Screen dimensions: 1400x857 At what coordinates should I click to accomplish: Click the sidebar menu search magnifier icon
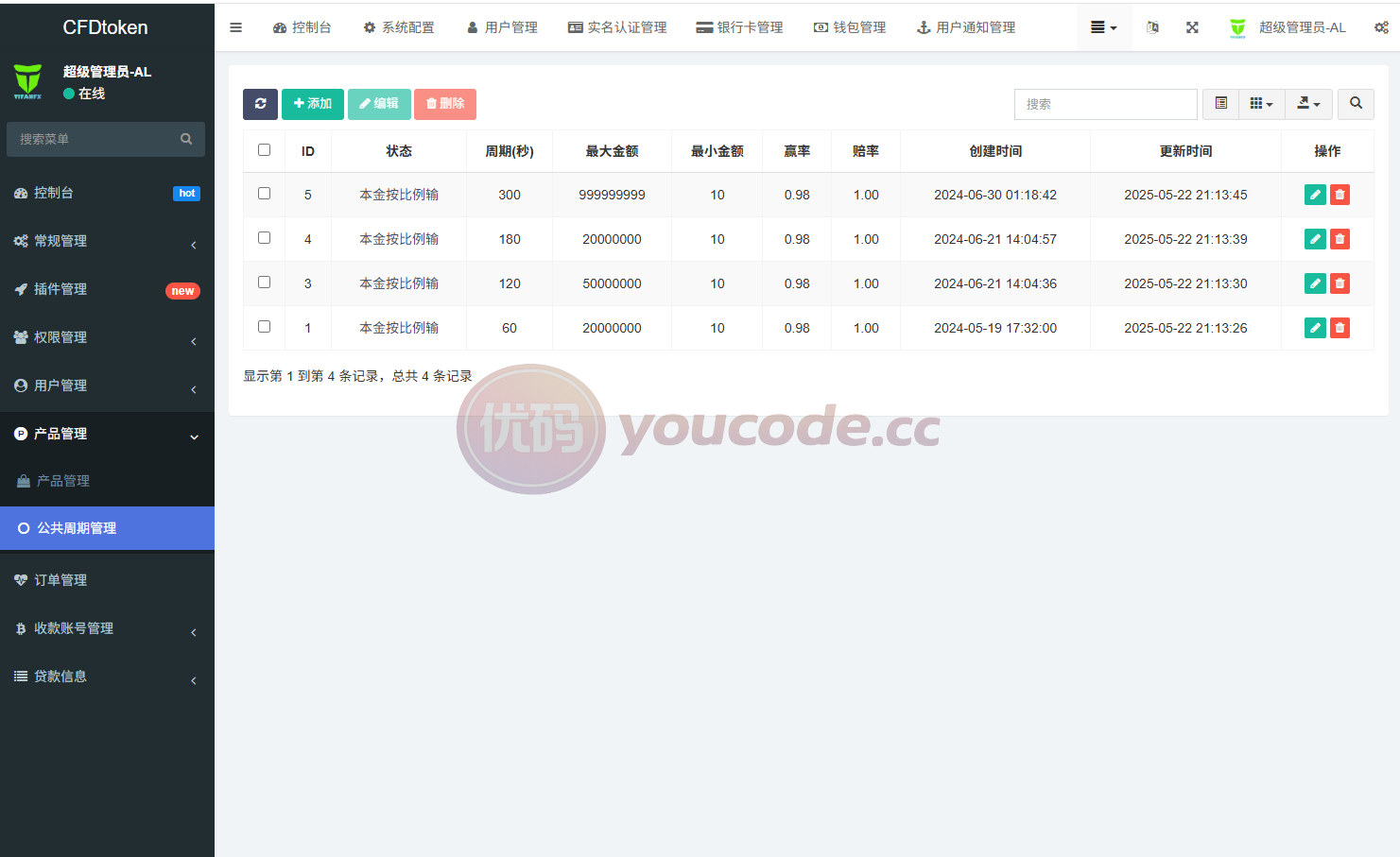[186, 139]
